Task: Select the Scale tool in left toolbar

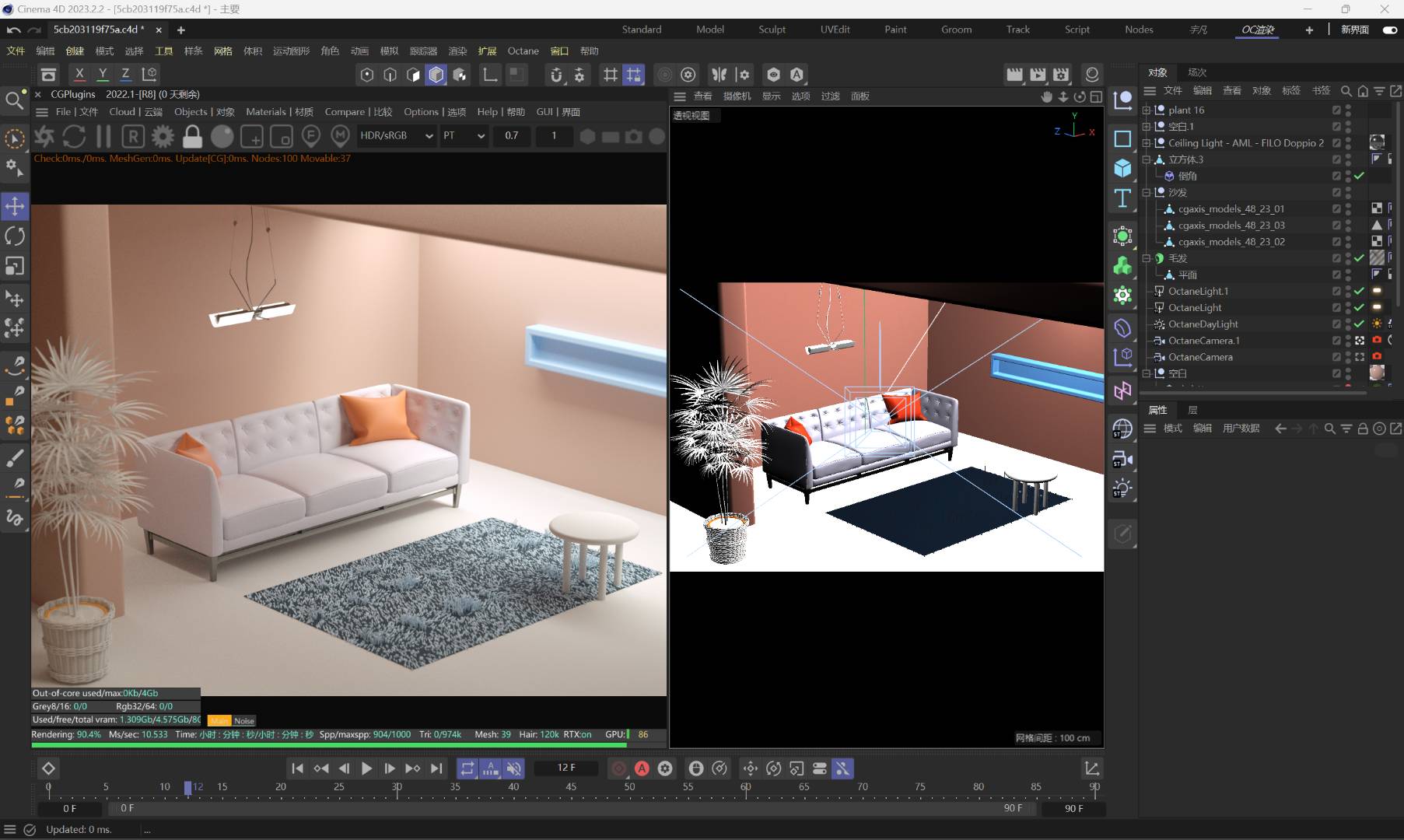Action: pyautogui.click(x=15, y=266)
